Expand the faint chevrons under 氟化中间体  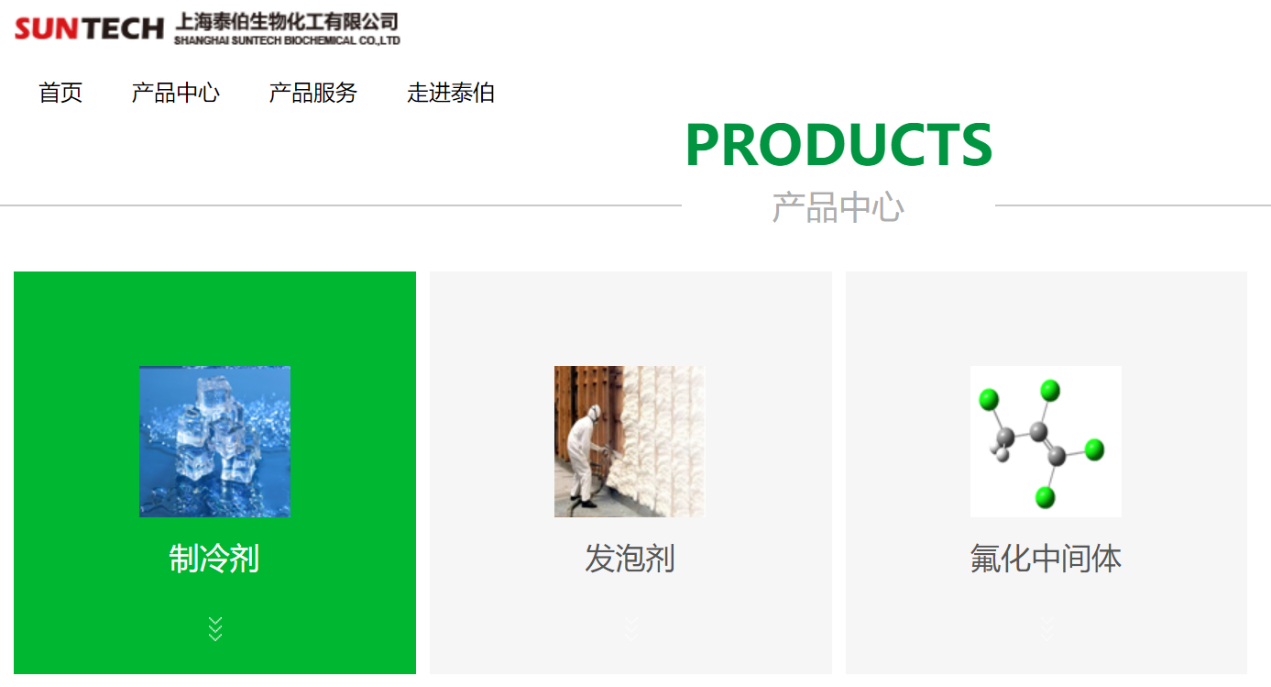[x=1047, y=628]
